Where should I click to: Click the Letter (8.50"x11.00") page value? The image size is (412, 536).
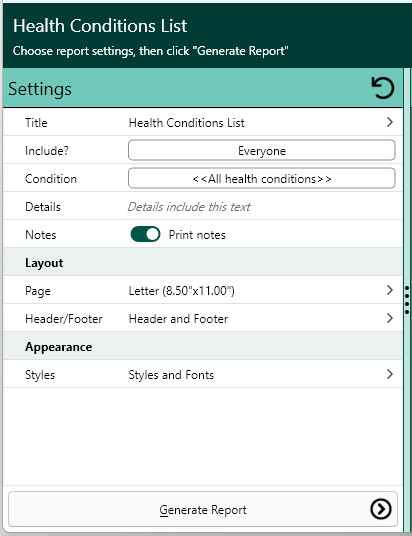[182, 291]
